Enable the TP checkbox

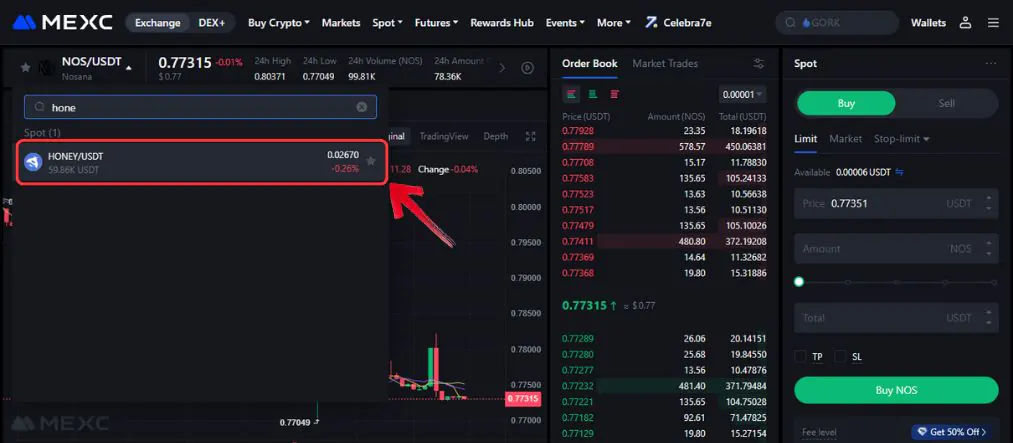pos(800,356)
